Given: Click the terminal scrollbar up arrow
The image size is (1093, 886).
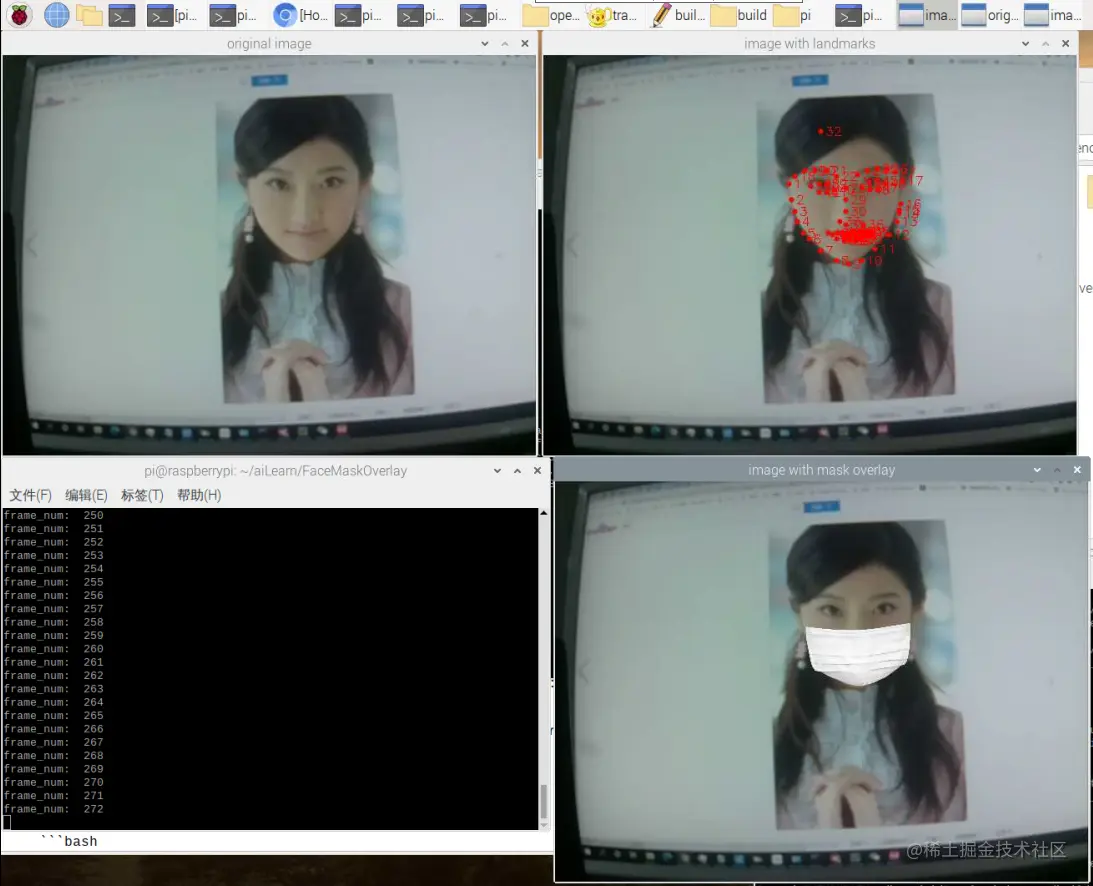Looking at the screenshot, I should (544, 513).
